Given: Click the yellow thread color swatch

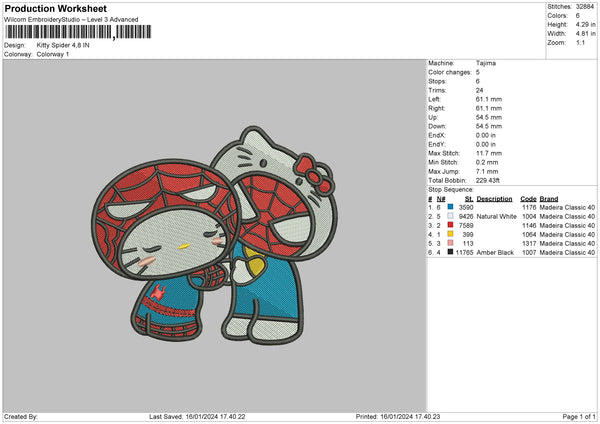Looking at the screenshot, I should coord(450,234).
